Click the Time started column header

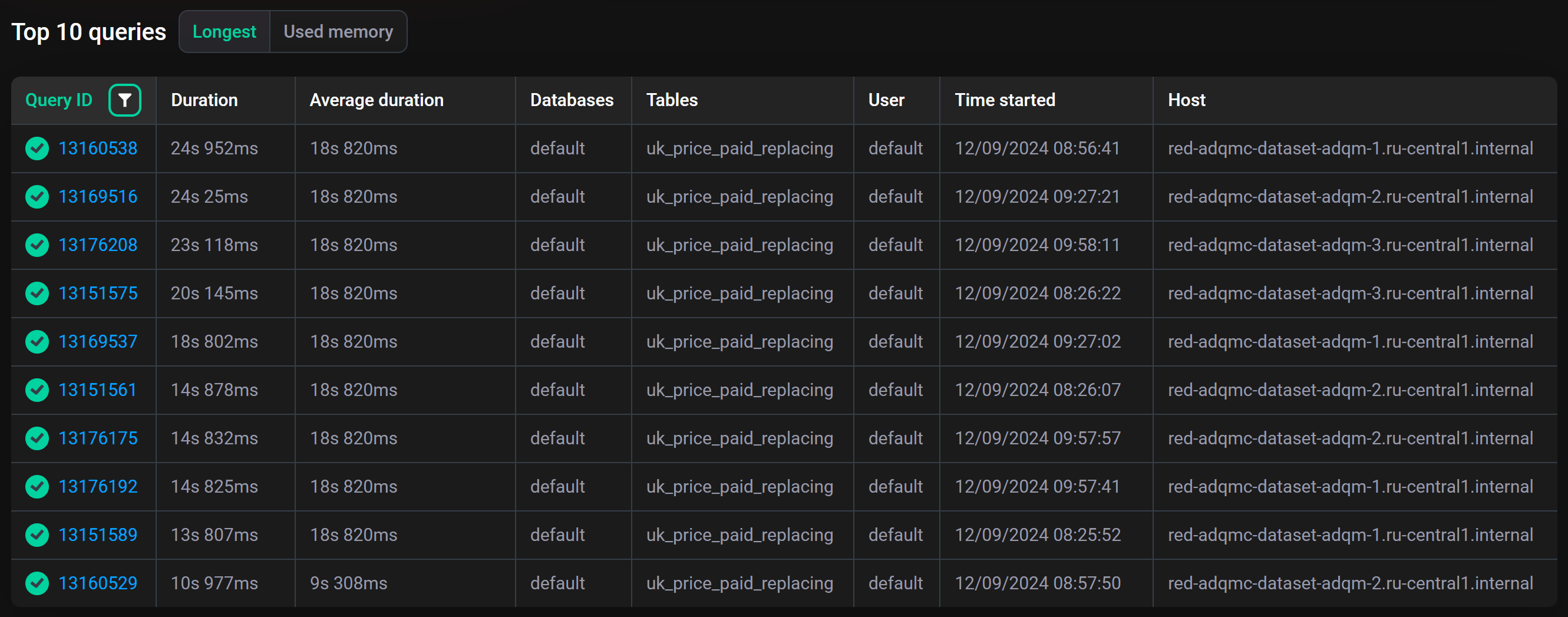tap(1005, 100)
